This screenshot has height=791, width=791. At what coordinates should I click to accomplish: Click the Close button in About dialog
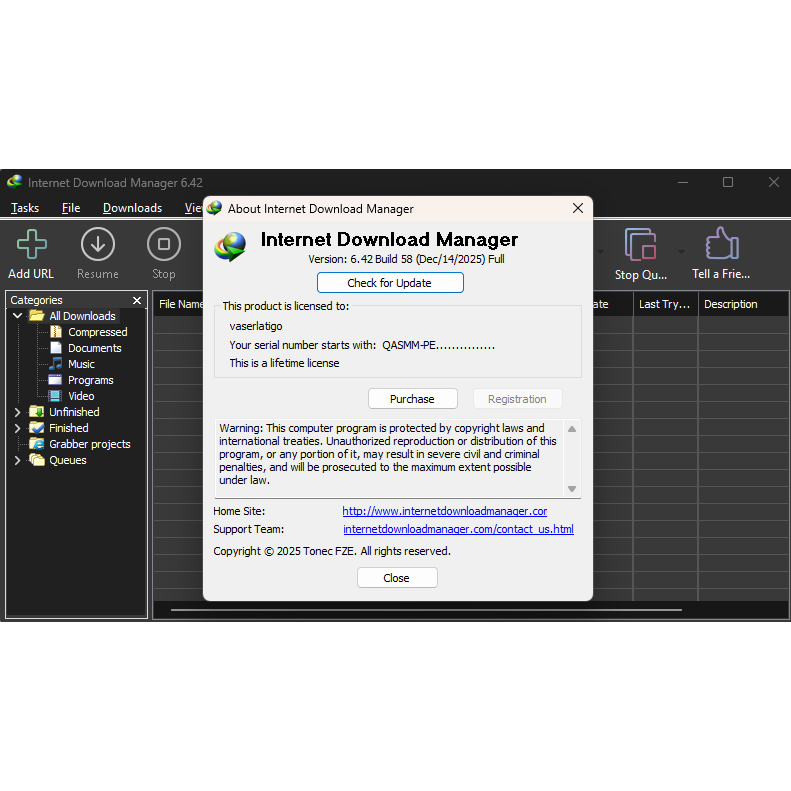tap(397, 578)
